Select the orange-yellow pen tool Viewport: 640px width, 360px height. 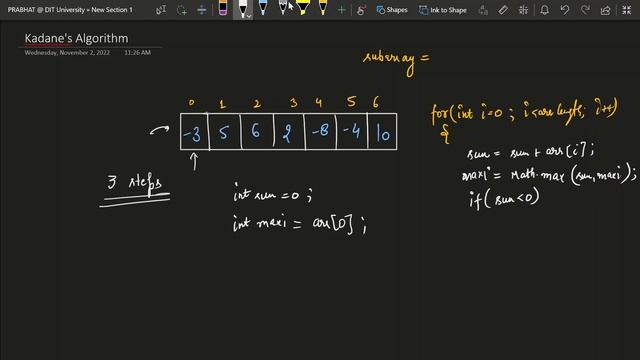(323, 8)
